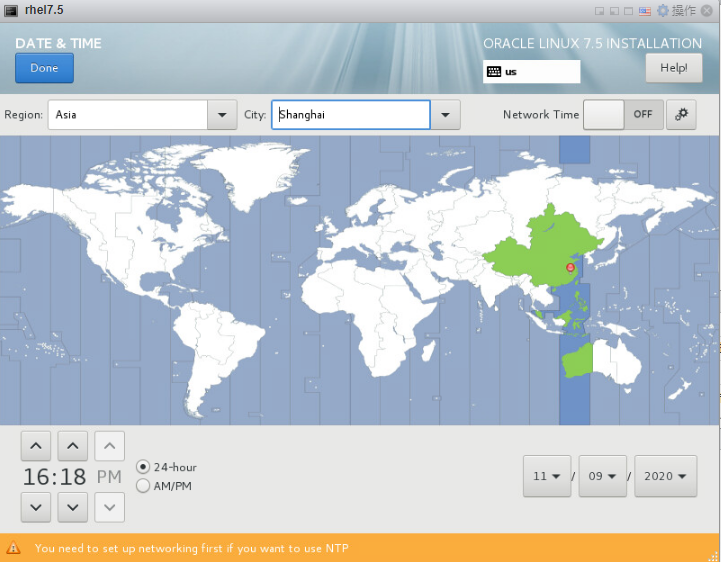The height and width of the screenshot is (562, 721).
Task: Click the NTP networking warning message
Action: click(191, 548)
